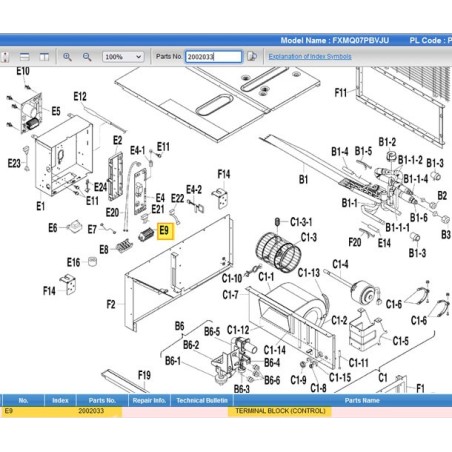Screen dimensions: 452x452
Task: Click the C1-11 part label
Action: 359,362
